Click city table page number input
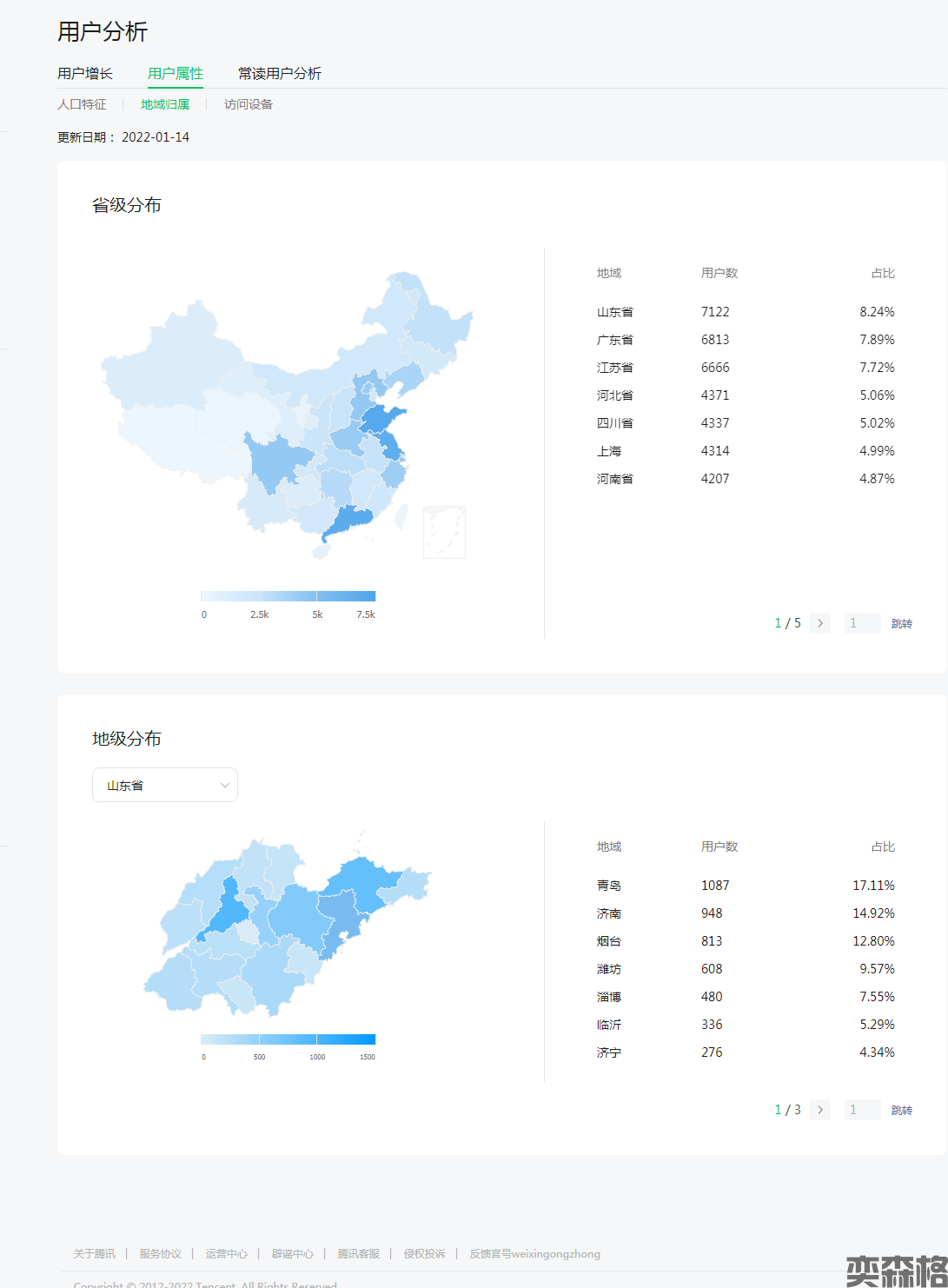The width and height of the screenshot is (948, 1288). [x=862, y=1110]
